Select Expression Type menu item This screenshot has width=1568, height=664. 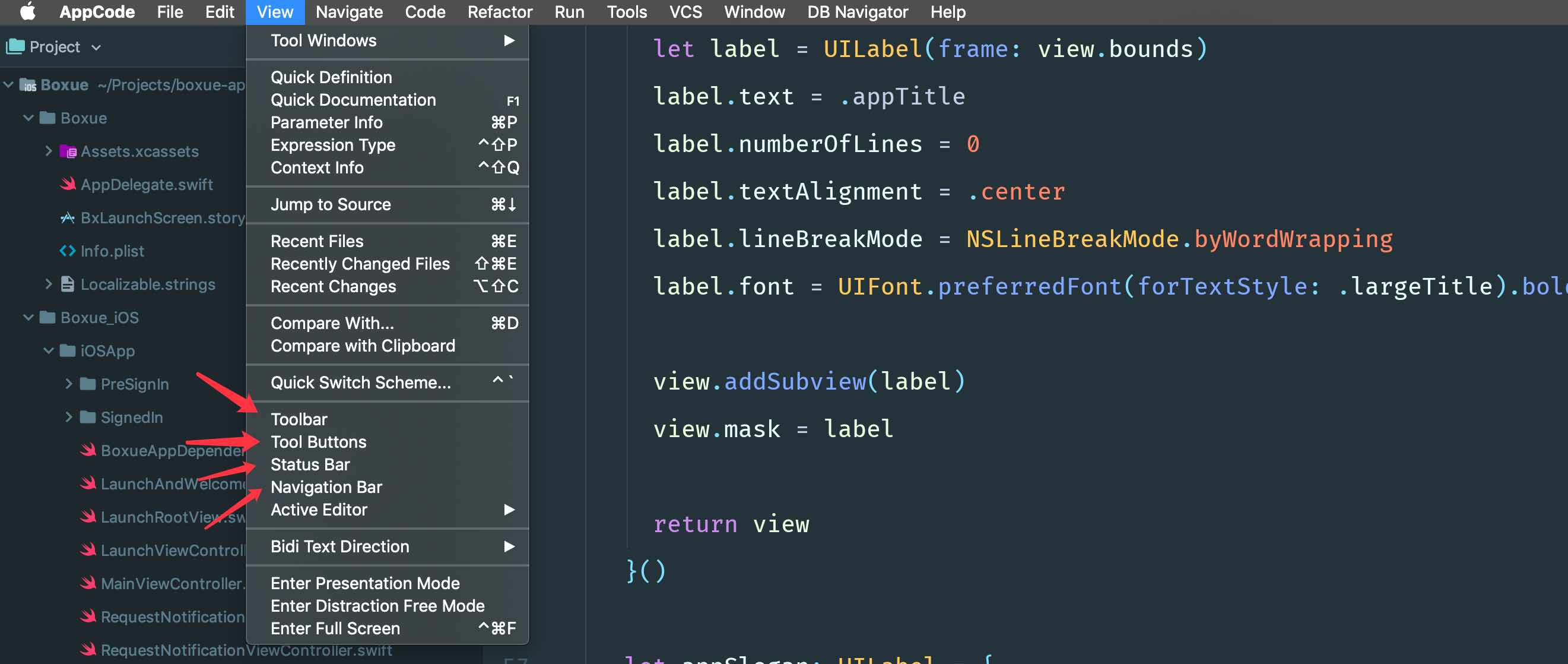click(x=387, y=145)
